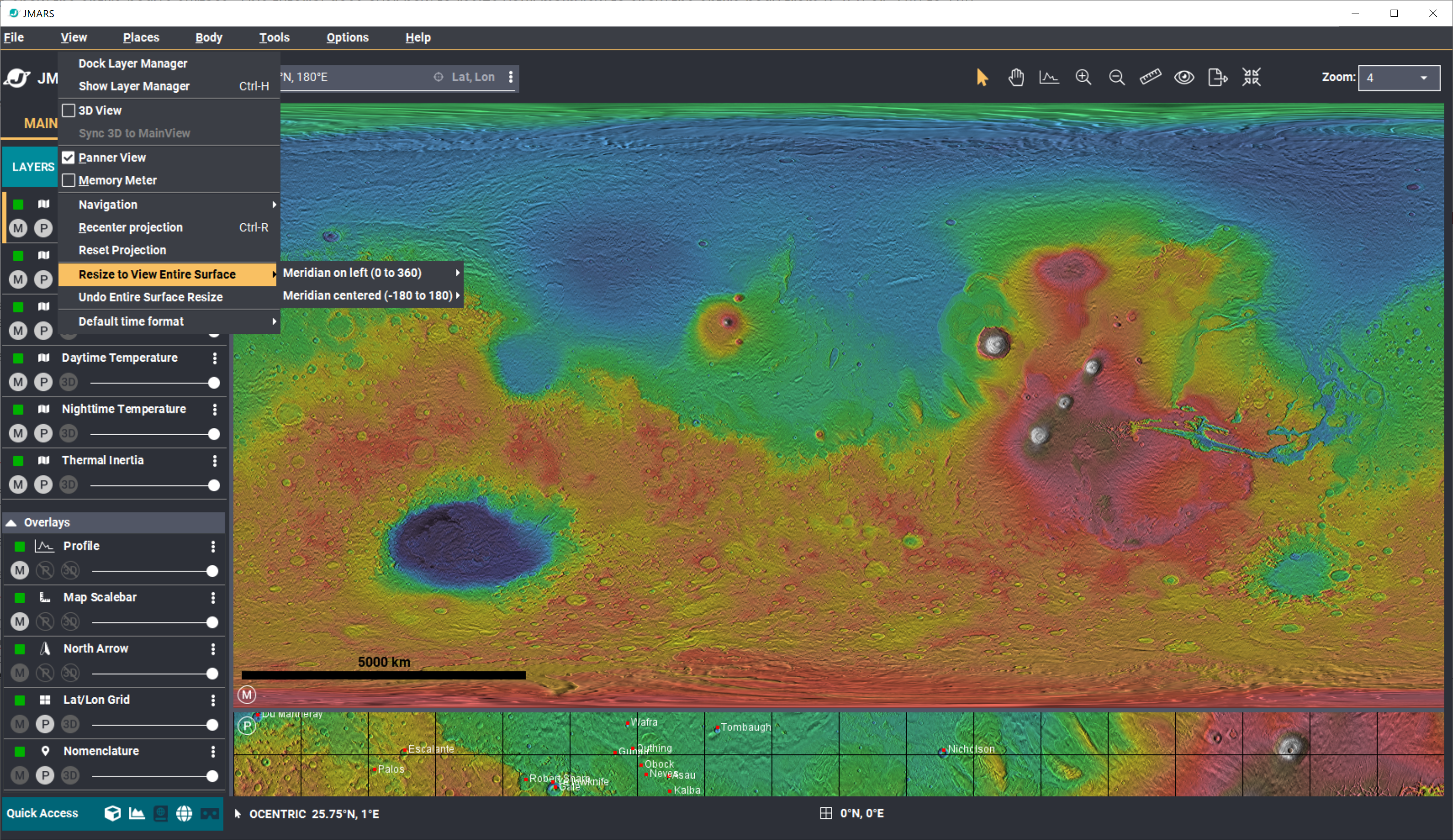Click the grid icon beside 0°N, 0°E
Screen dimensions: 1453x840
(x=825, y=813)
